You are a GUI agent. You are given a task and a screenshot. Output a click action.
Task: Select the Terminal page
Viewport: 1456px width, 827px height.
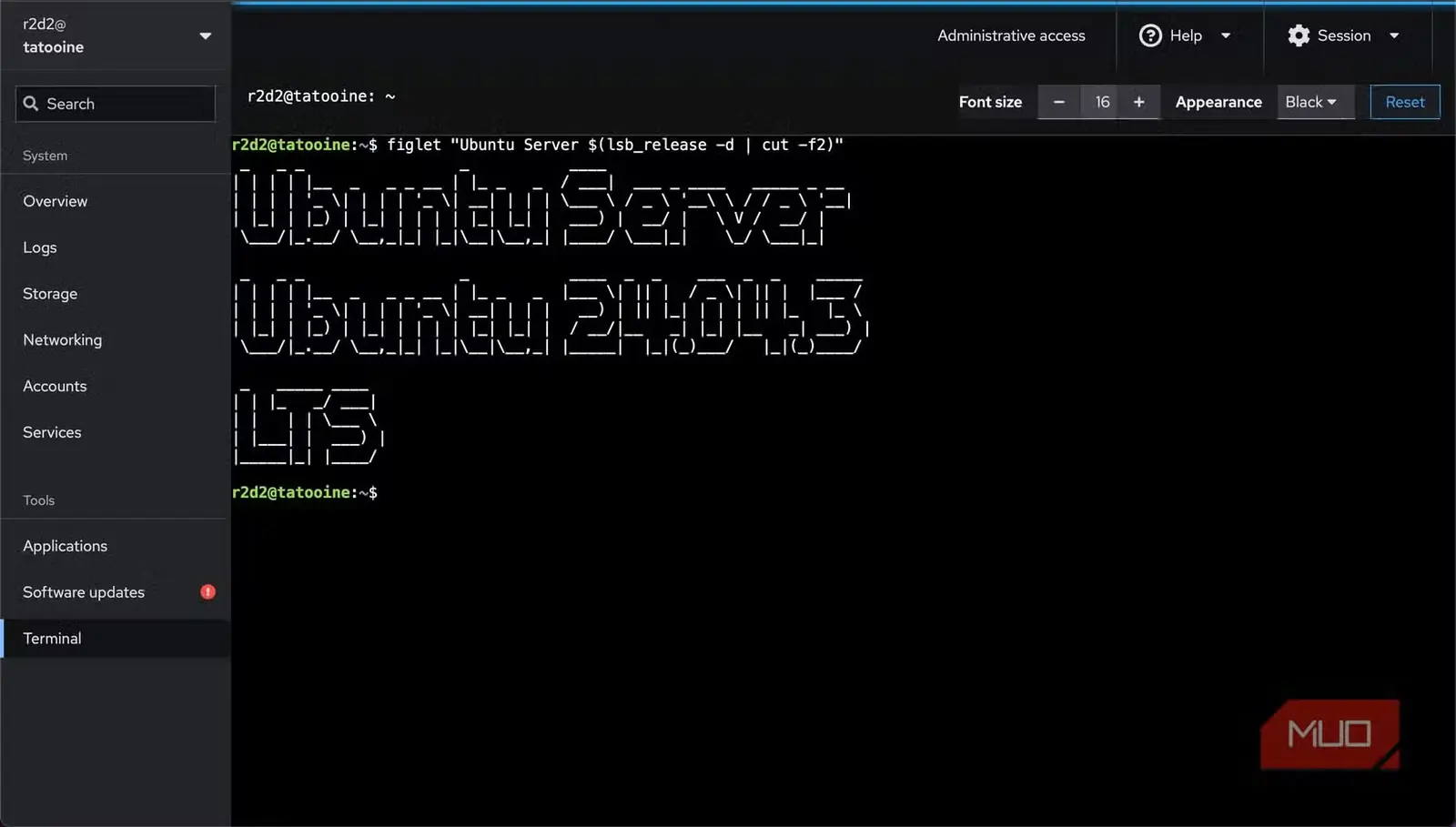tap(116, 639)
